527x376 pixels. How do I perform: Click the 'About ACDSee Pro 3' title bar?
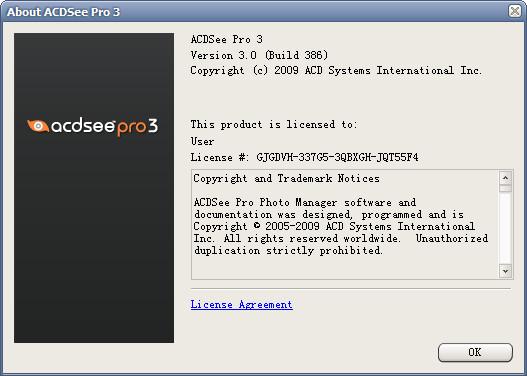coord(255,12)
